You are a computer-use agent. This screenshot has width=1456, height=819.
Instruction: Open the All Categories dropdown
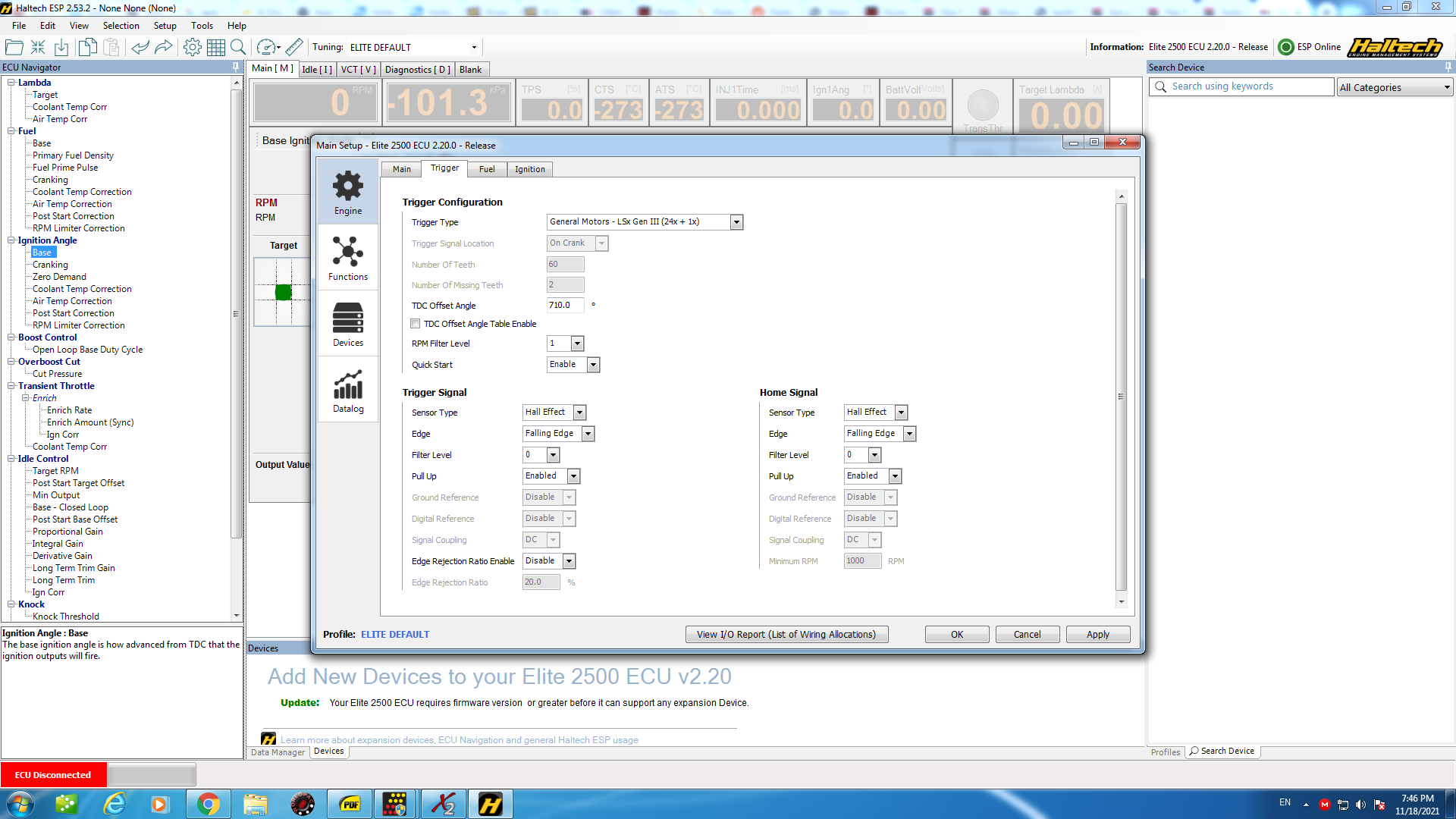point(1447,87)
